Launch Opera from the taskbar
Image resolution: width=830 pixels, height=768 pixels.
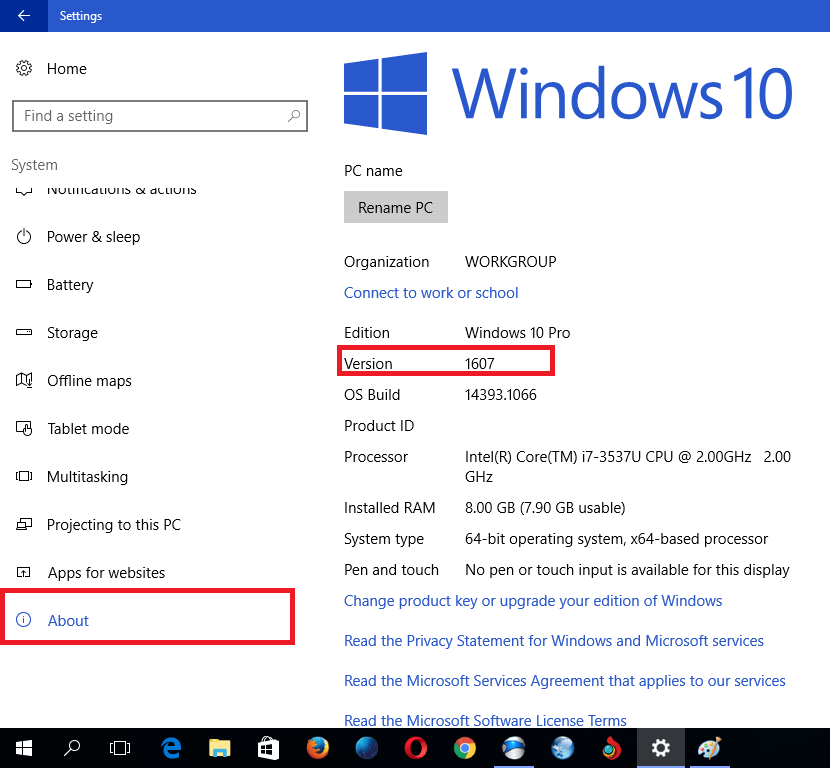pyautogui.click(x=416, y=748)
